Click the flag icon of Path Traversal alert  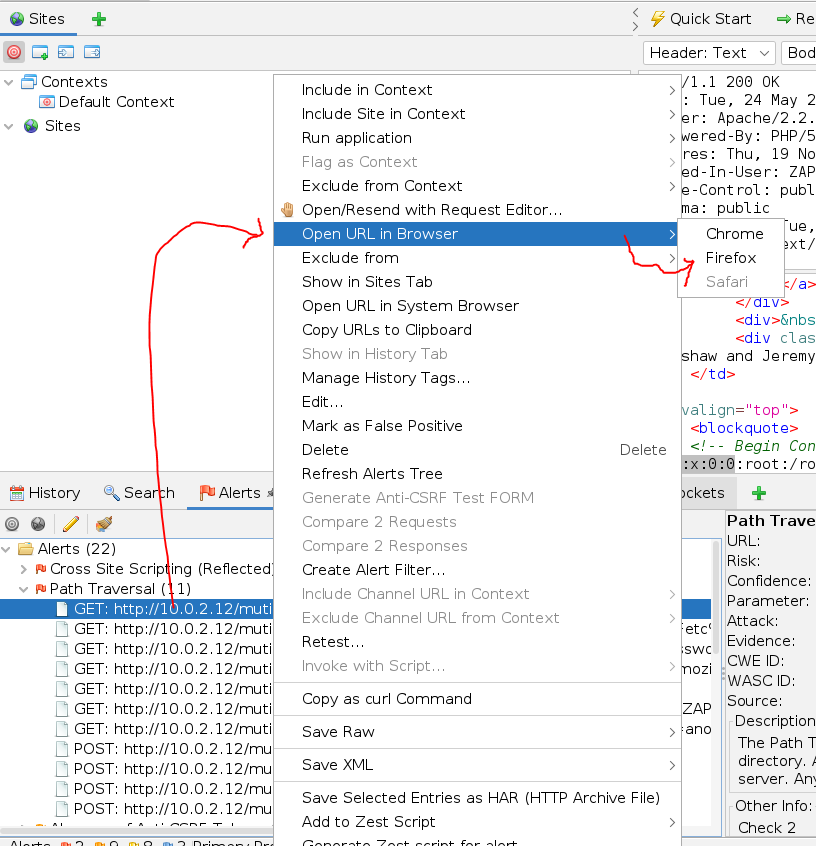(x=41, y=589)
